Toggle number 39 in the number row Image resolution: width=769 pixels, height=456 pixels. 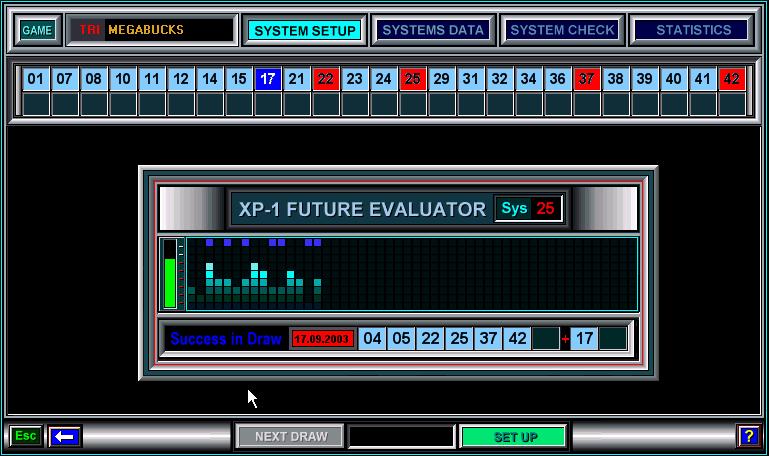click(x=644, y=78)
